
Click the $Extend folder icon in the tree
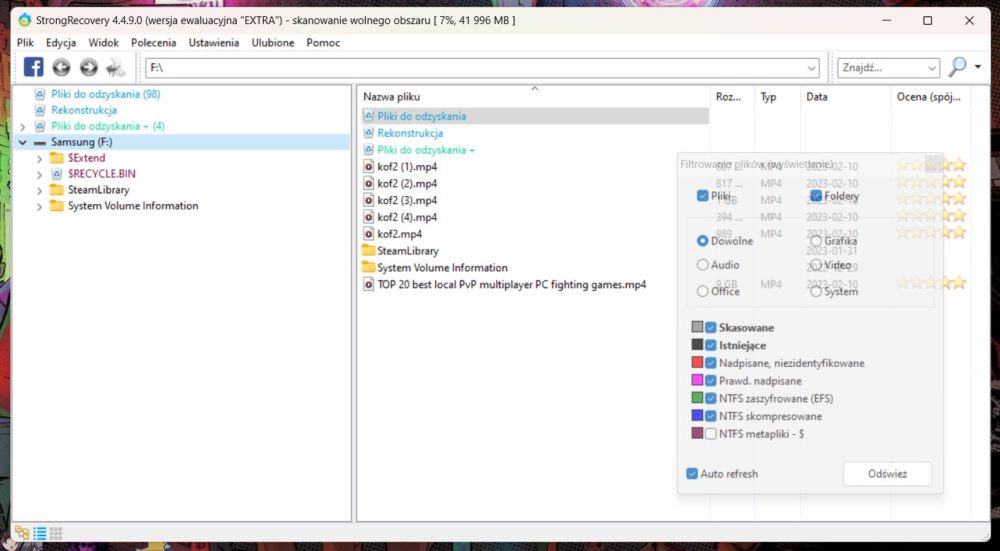tap(57, 158)
